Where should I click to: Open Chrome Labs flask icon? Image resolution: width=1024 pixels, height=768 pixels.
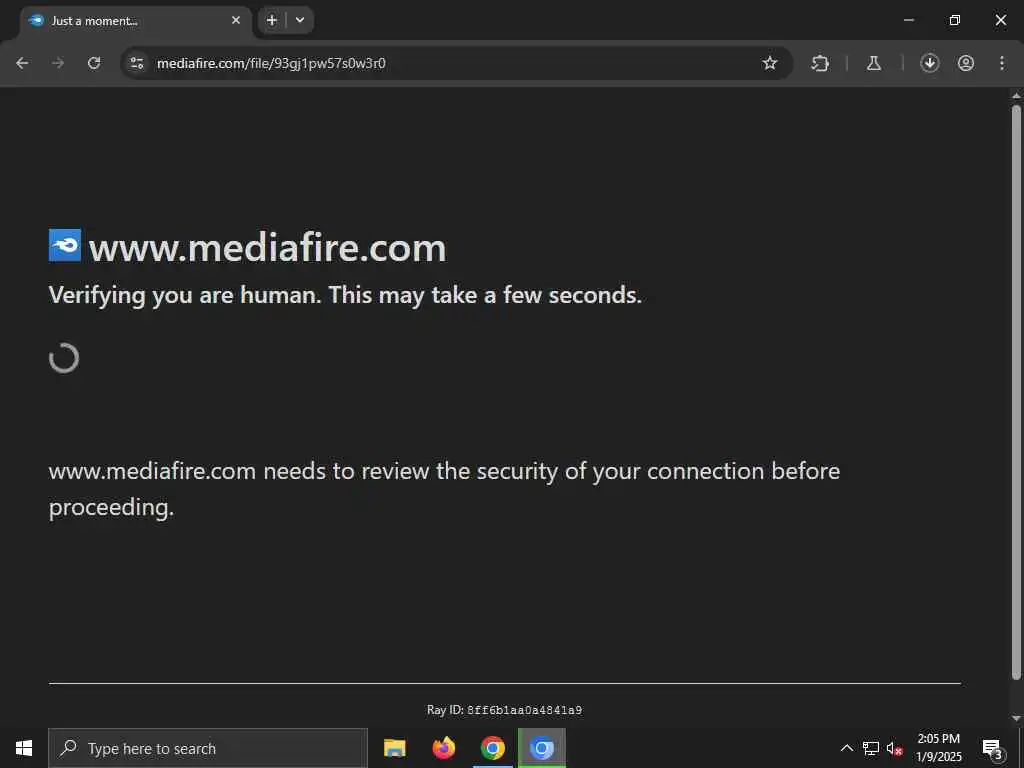[873, 63]
